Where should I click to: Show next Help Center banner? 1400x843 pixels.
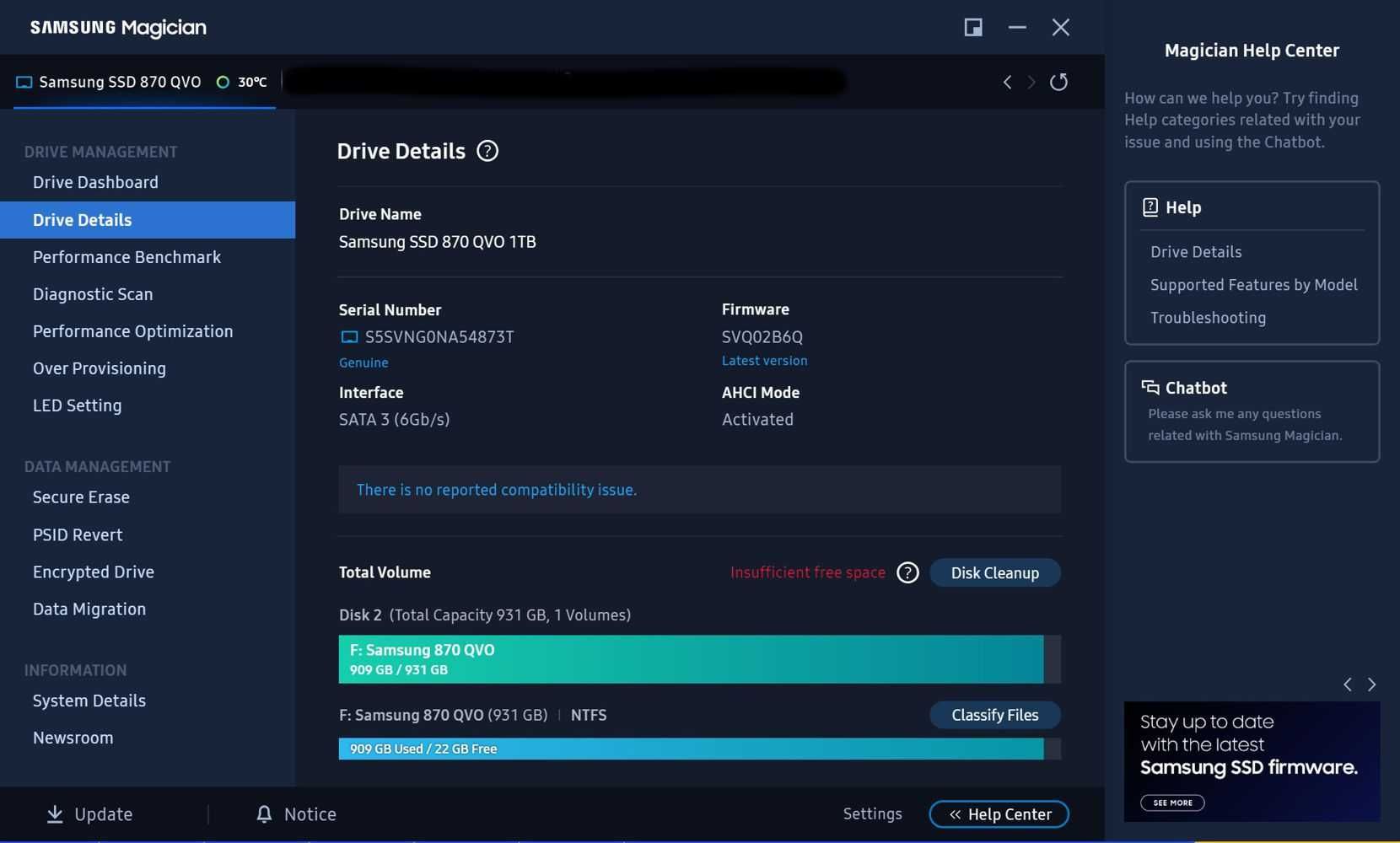point(1371,685)
